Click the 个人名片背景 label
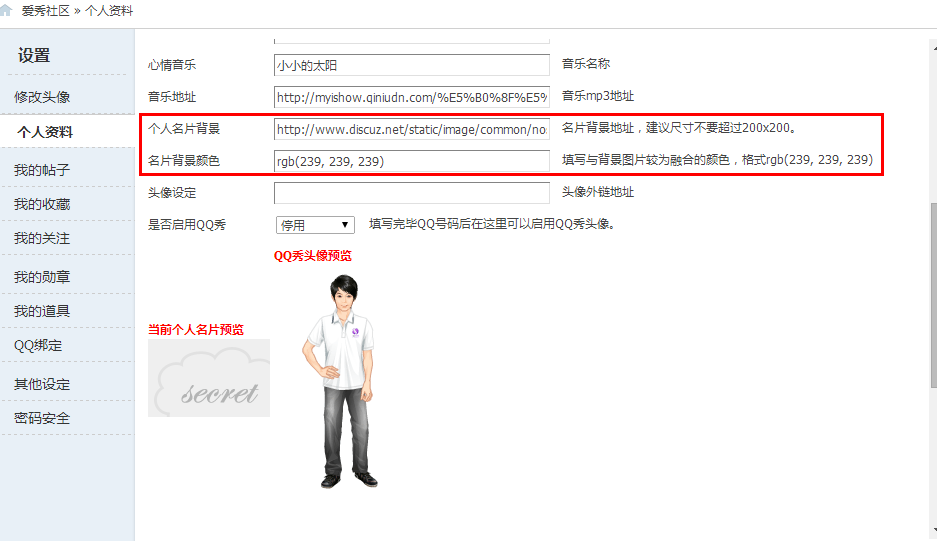The height and width of the screenshot is (541, 937). 184,129
